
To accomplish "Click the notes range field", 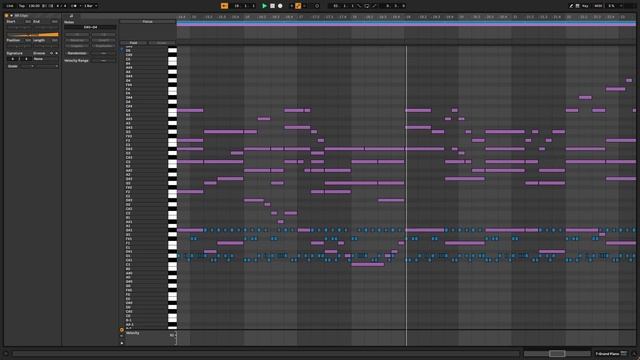I will (x=90, y=27).
